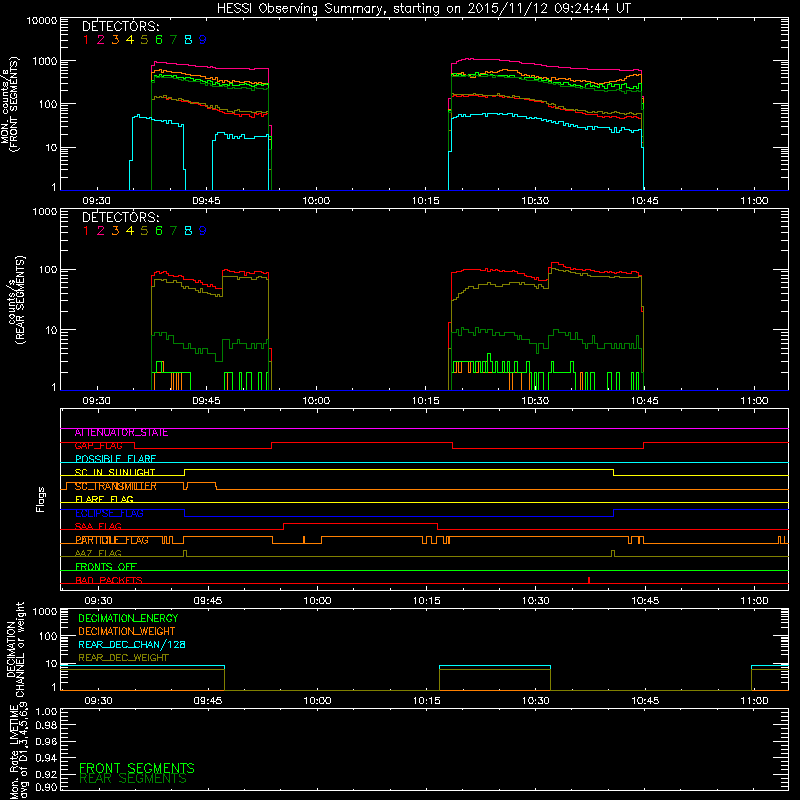Screen dimensions: 800x800
Task: Click the 11:00 time tick under decimation panel
Action: tap(754, 701)
